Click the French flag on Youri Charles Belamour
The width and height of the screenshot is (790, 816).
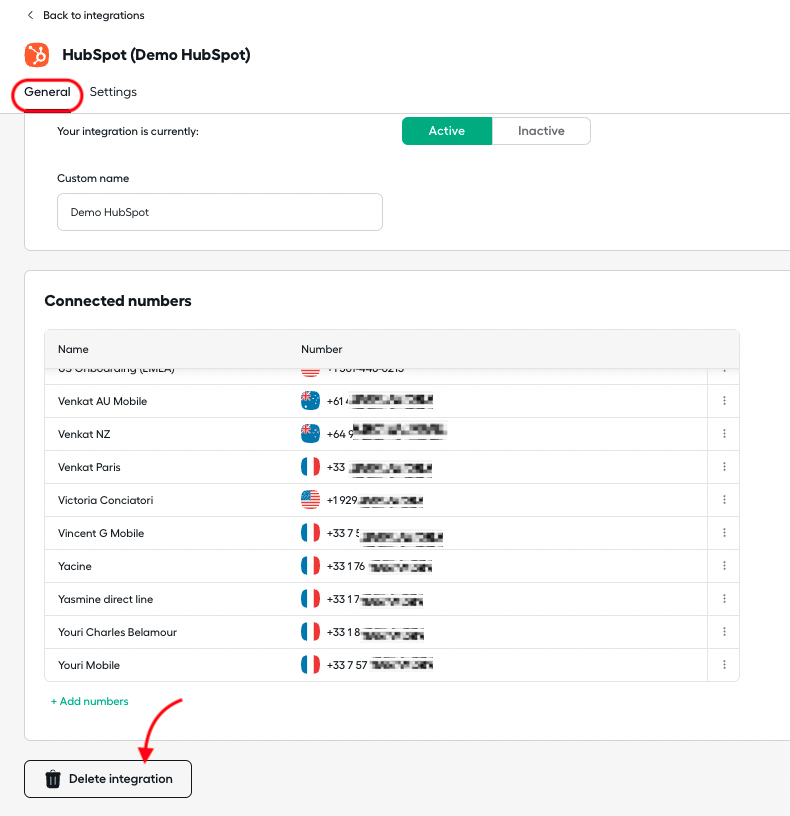click(x=310, y=632)
